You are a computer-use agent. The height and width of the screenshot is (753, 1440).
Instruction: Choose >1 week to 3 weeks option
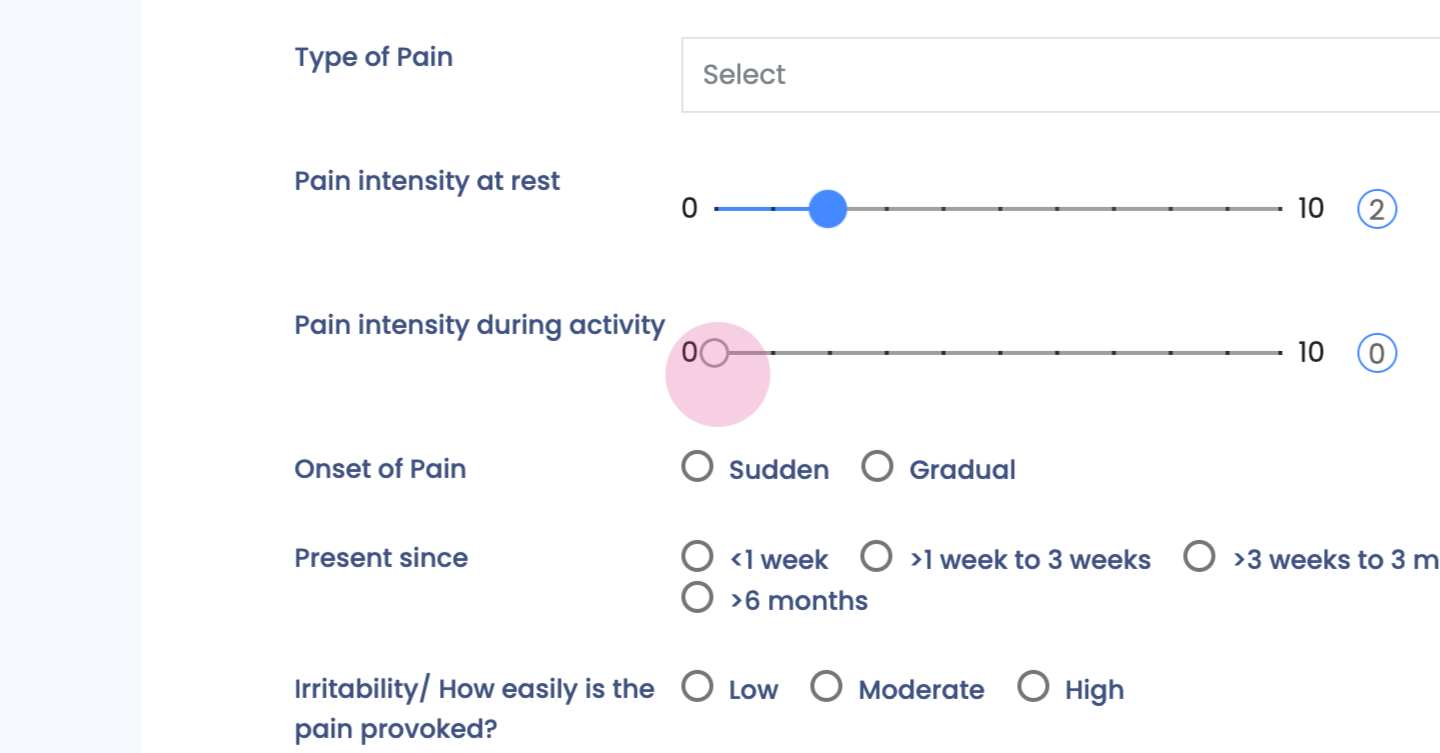point(877,556)
